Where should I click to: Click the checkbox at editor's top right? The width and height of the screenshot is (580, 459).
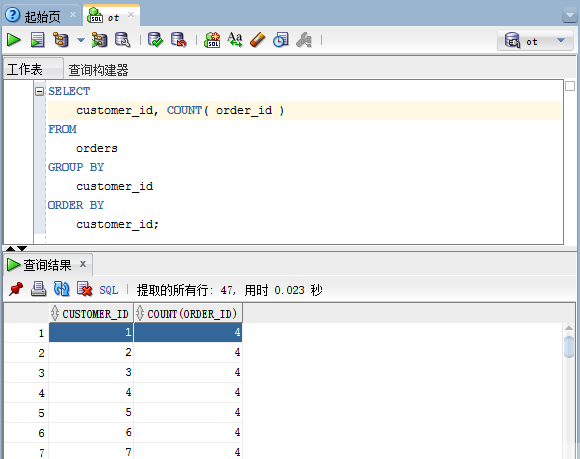570,86
